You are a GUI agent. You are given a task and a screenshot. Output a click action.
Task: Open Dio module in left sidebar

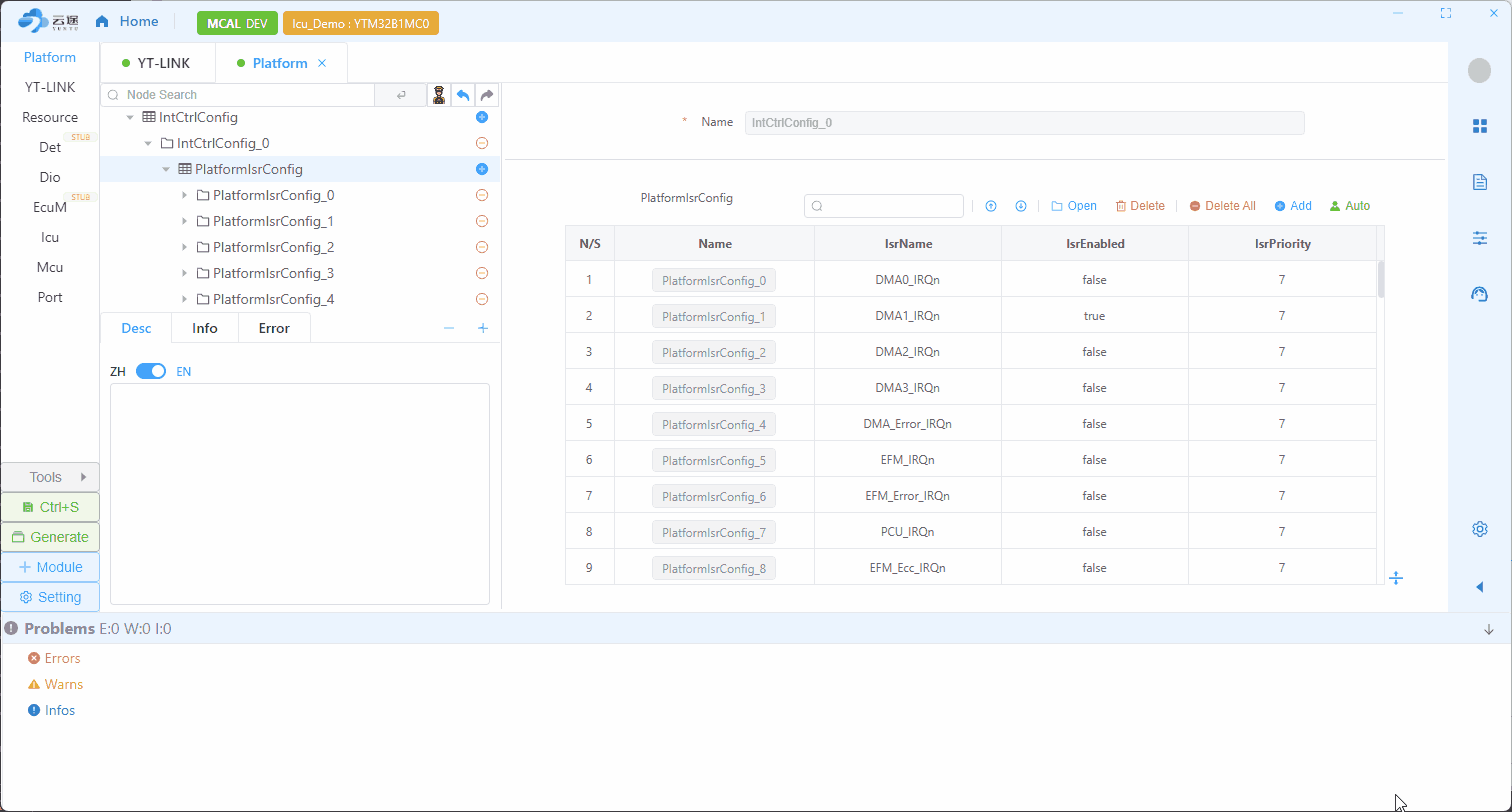pos(50,177)
